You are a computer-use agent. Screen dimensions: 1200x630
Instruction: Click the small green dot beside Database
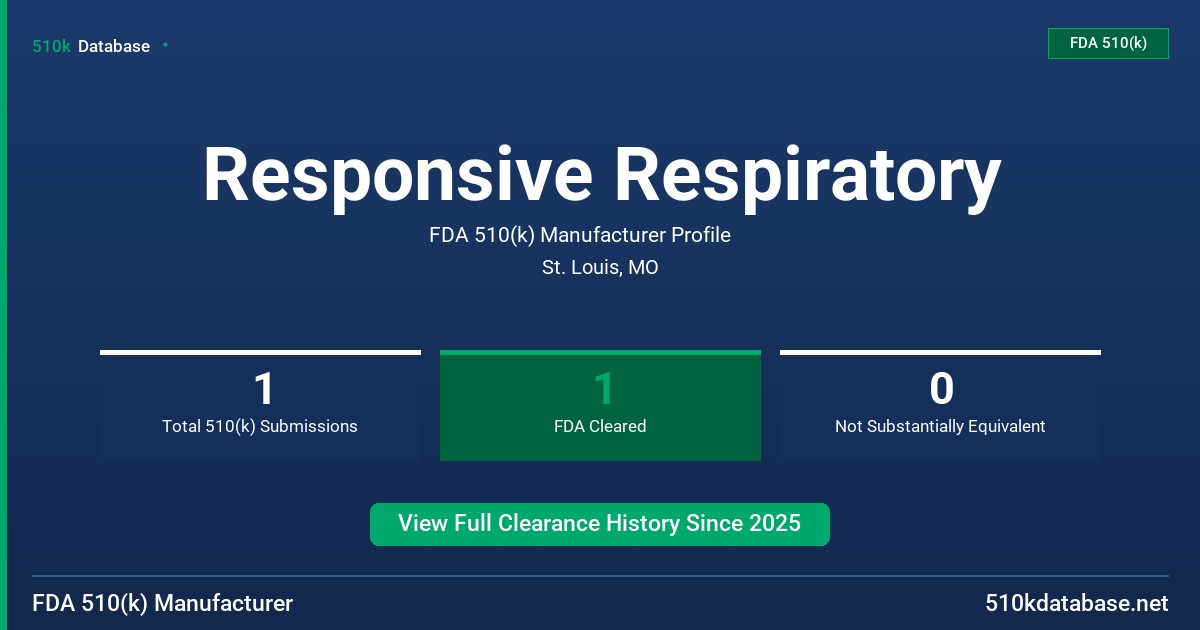(165, 45)
